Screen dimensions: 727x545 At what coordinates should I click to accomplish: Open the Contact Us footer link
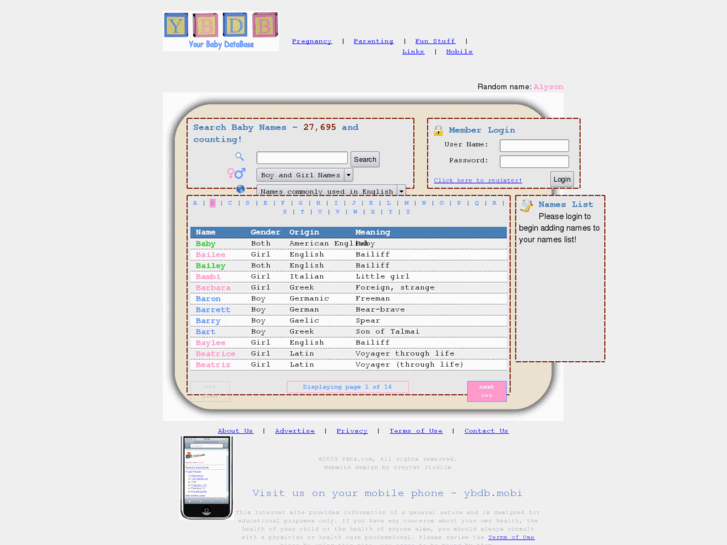point(486,431)
